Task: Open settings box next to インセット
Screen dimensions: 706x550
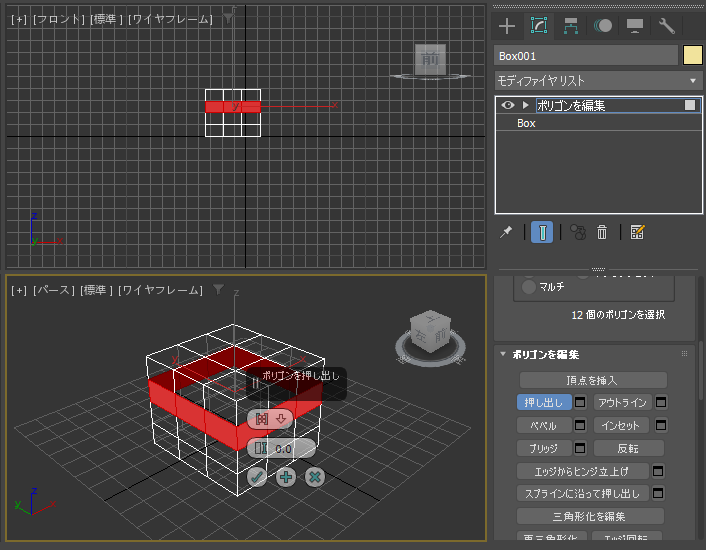Action: [661, 425]
